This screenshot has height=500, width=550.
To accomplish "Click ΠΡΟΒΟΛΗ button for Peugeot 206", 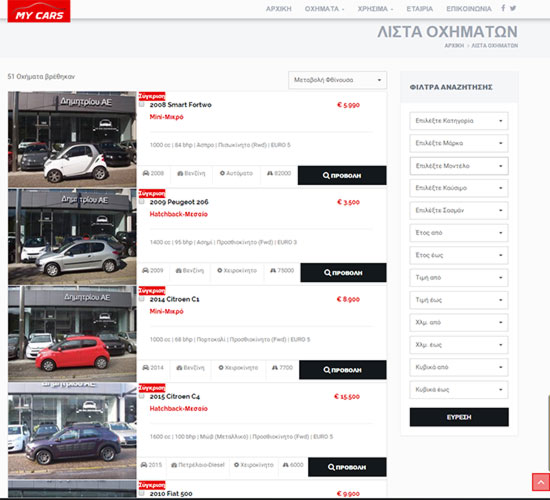I will click(343, 273).
